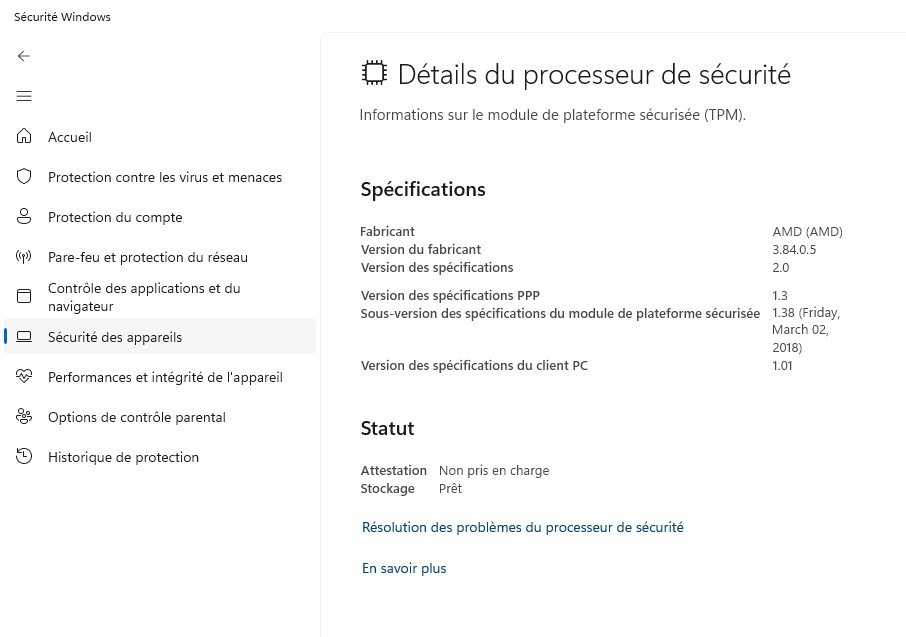Open the hamburger navigation menu
Viewport: 906px width, 637px height.
click(24, 96)
